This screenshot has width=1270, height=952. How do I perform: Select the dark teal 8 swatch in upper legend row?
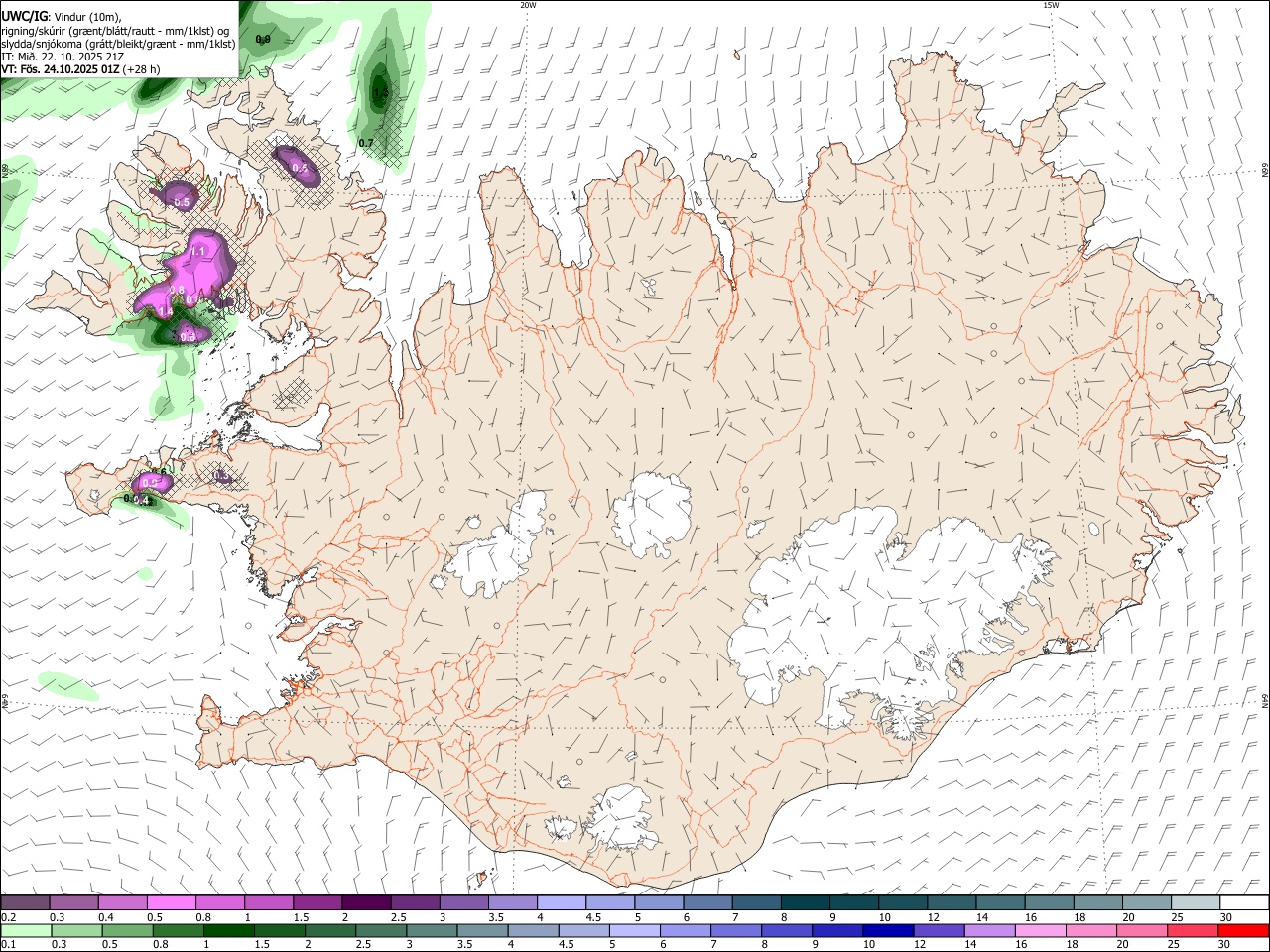click(806, 902)
